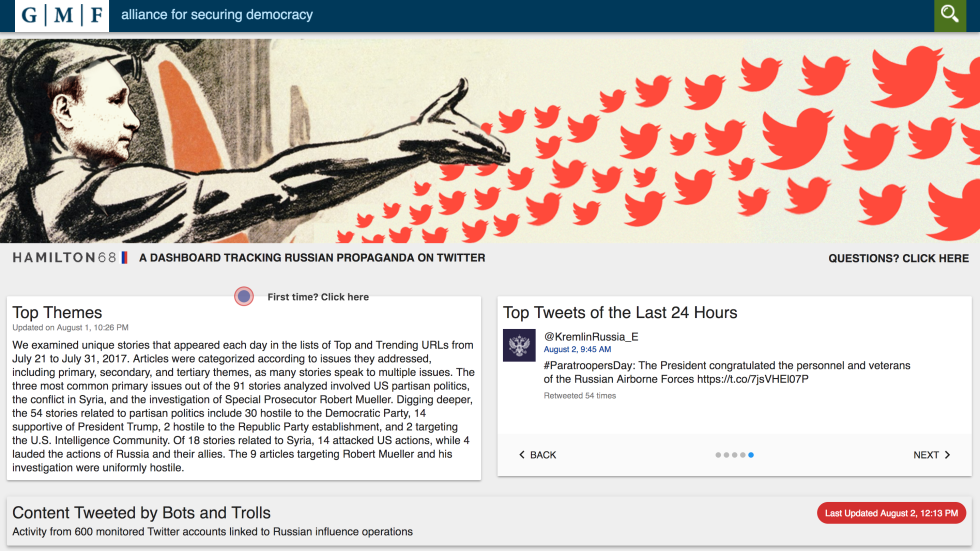This screenshot has width=980, height=551.
Task: Click Last Updated August 2 badge
Action: tap(891, 513)
